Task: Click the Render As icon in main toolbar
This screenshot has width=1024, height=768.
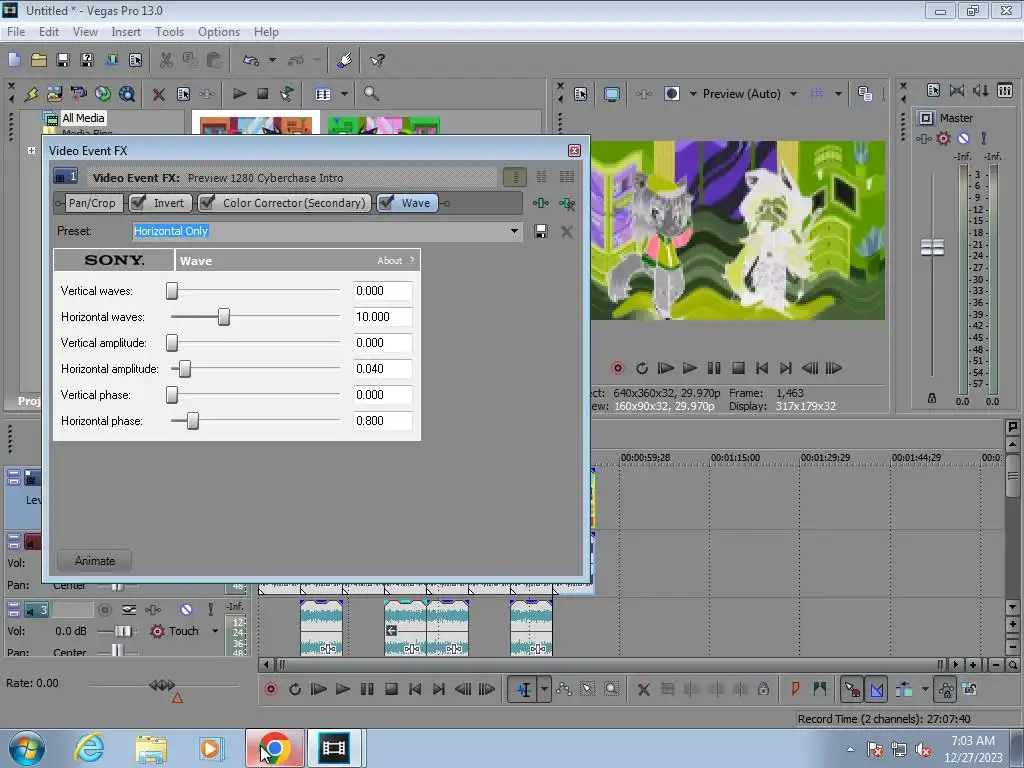Action: (111, 60)
